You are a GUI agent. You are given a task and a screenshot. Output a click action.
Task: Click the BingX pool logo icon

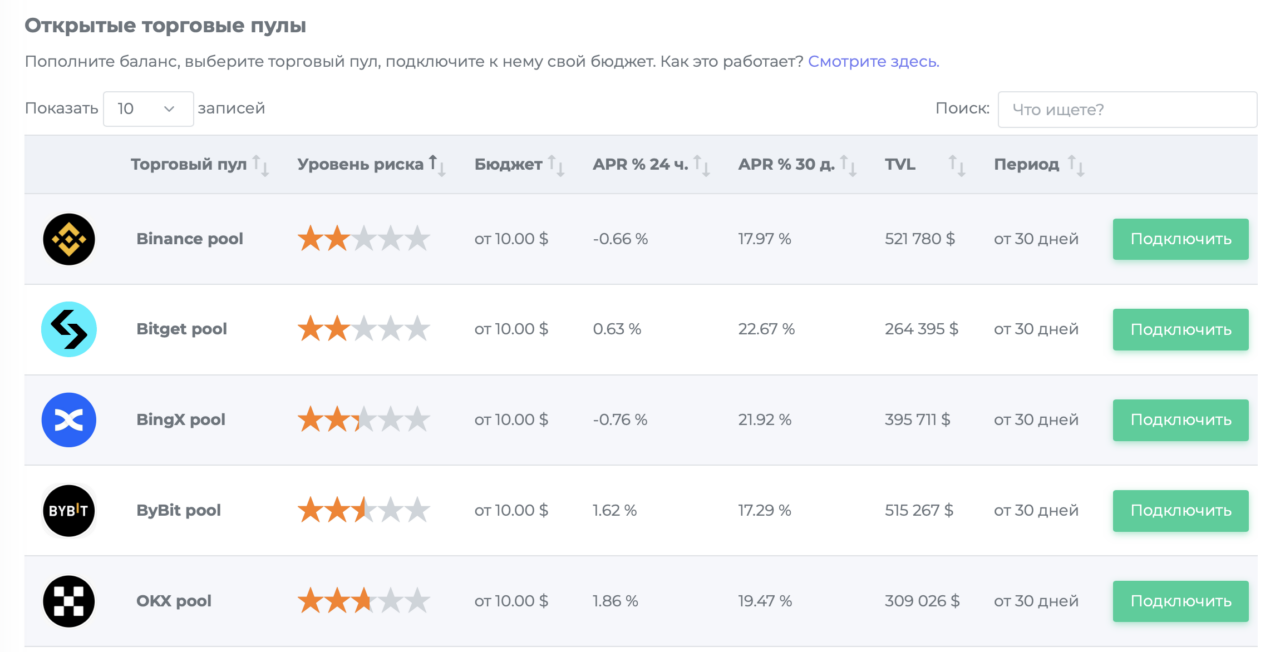tap(69, 420)
